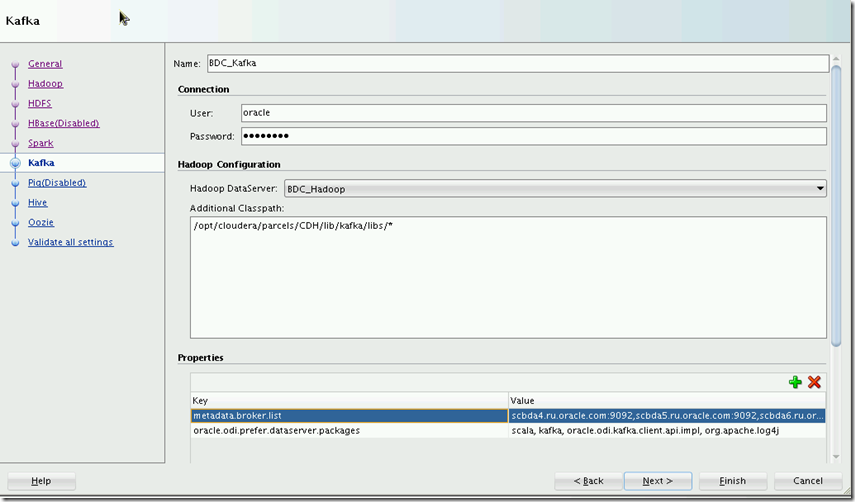Focus the User text field
Viewport: 855px width, 502px height.
click(533, 113)
